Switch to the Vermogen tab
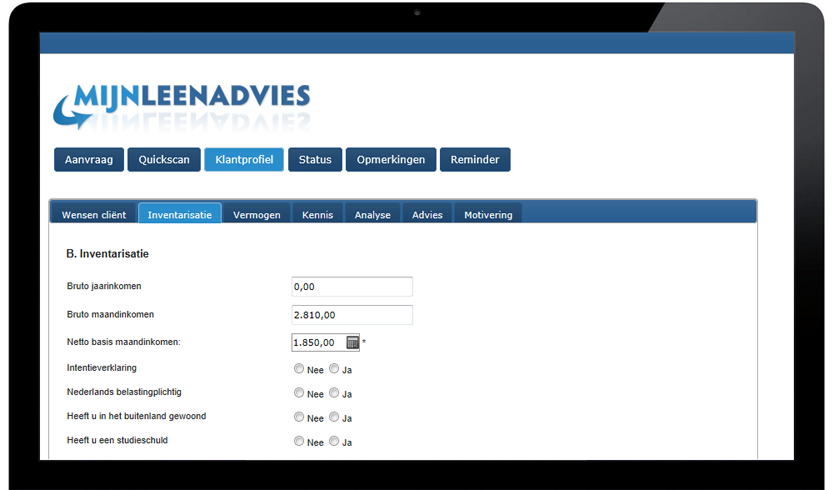 [257, 214]
